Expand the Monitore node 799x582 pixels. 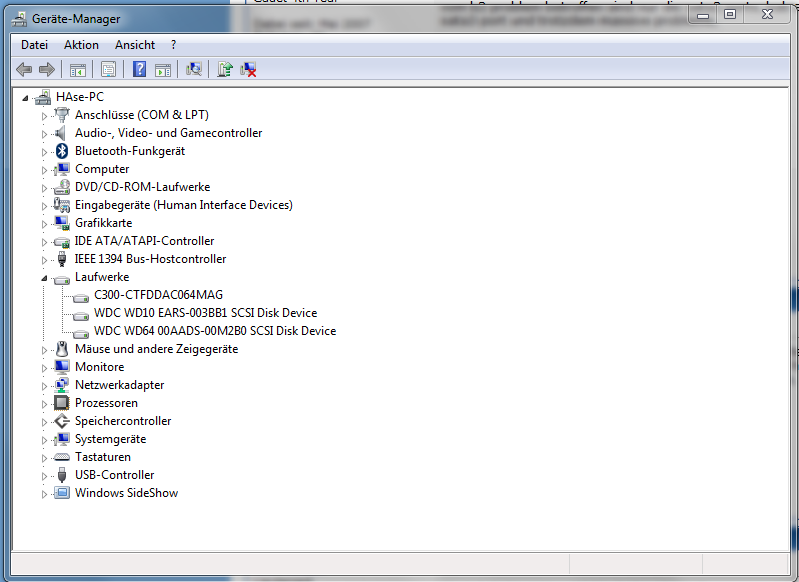[44, 368]
